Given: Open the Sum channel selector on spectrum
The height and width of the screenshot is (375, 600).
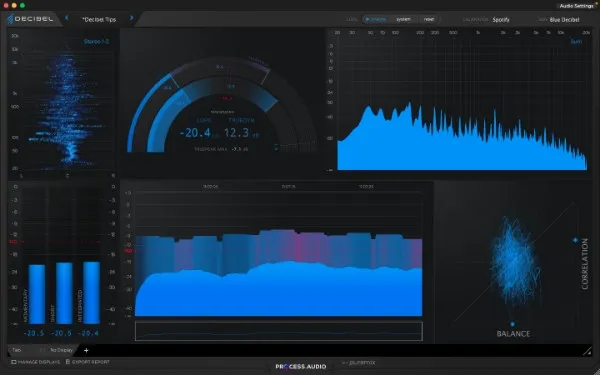Looking at the screenshot, I should (x=576, y=41).
